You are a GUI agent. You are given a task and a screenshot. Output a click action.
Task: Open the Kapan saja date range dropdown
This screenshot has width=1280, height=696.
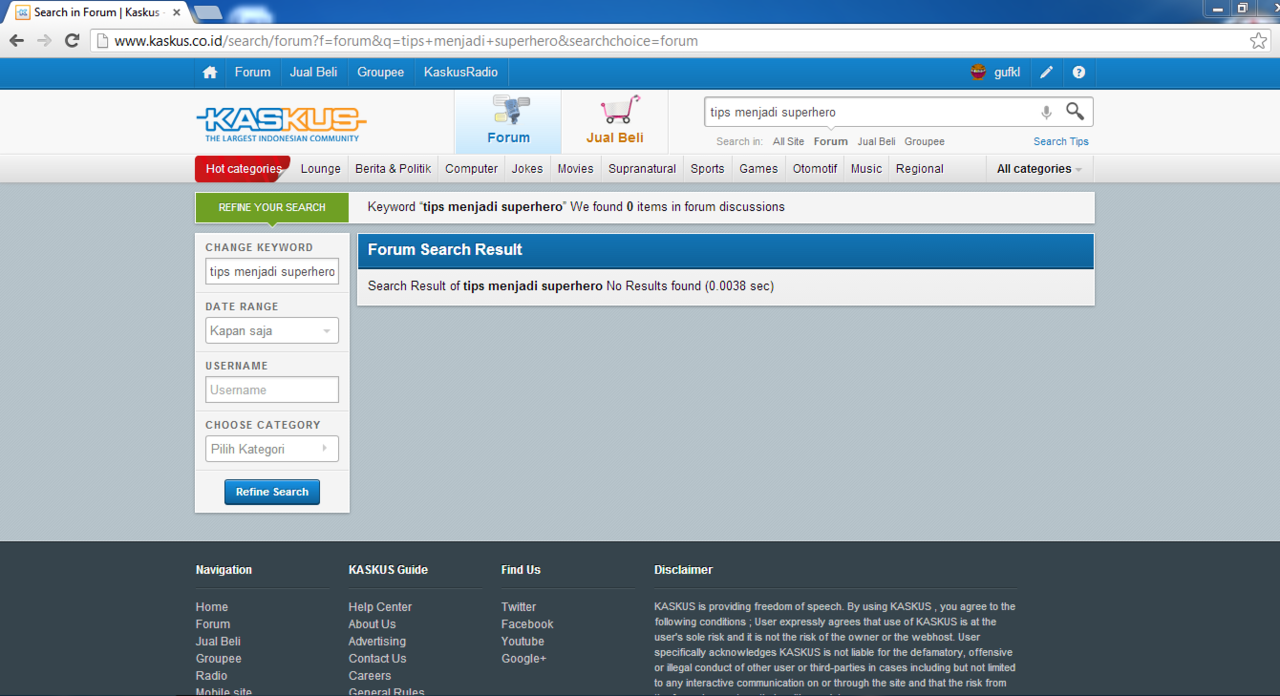point(272,330)
